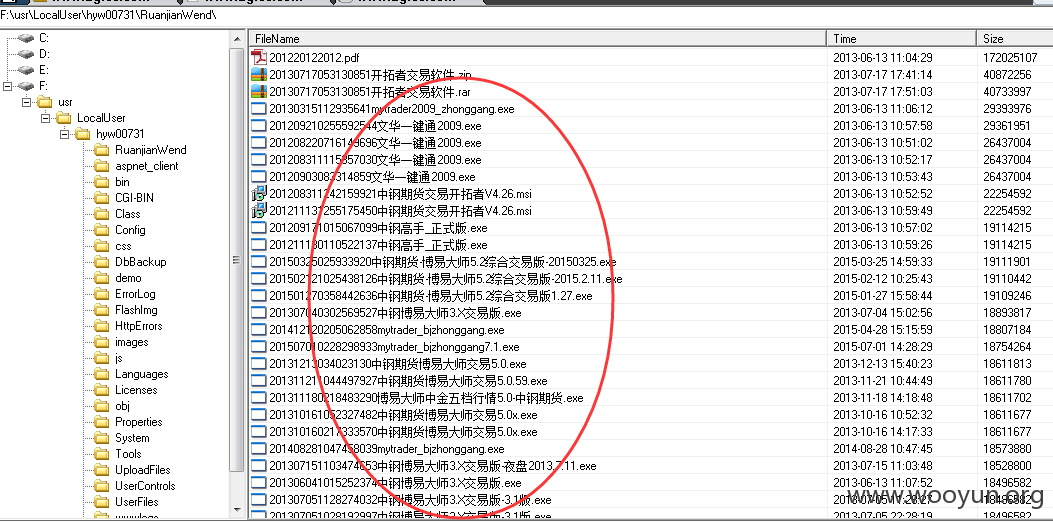
Task: Select the UploadFiles folder icon
Action: pyautogui.click(x=101, y=470)
